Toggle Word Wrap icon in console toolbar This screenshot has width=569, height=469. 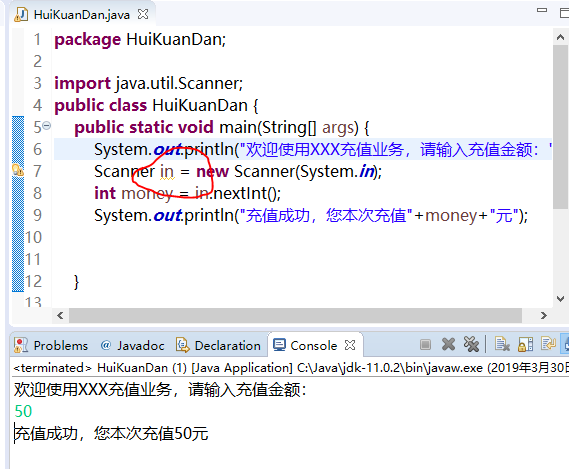[548, 343]
